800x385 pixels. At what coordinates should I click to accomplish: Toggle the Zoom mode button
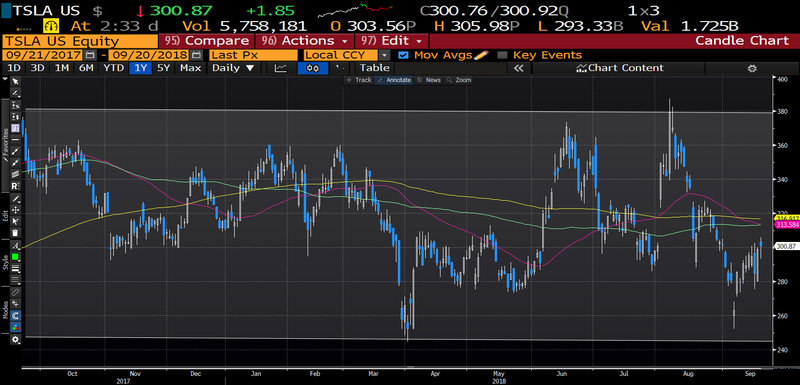(x=459, y=80)
